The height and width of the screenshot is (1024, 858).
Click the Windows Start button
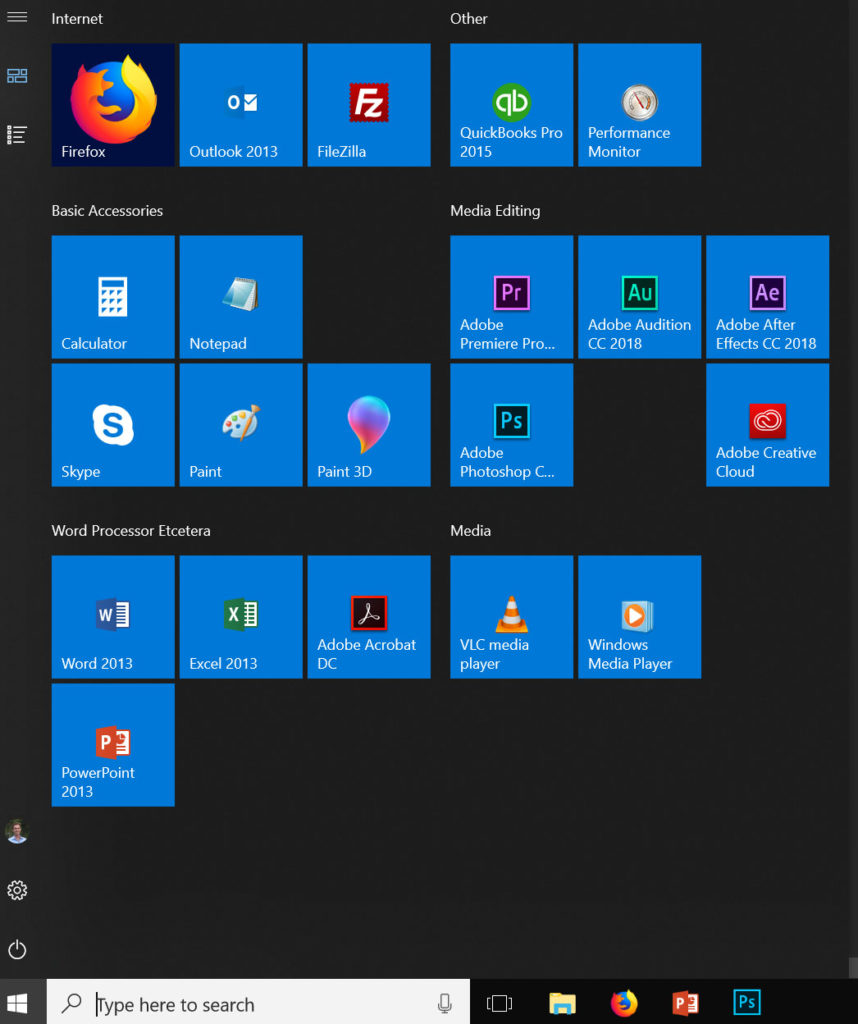coord(17,1003)
